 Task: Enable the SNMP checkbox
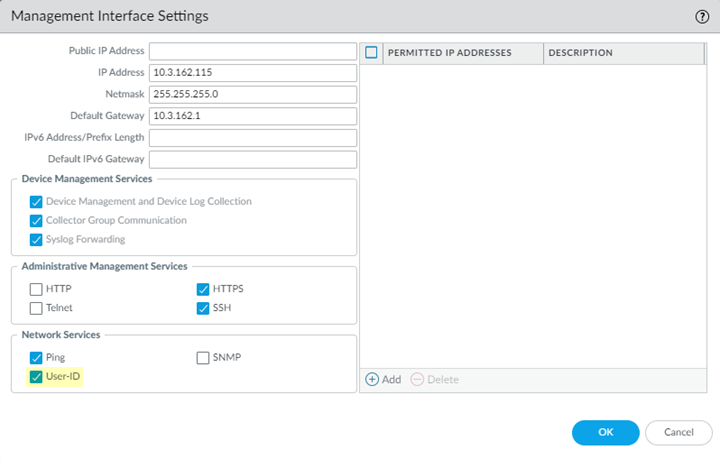click(x=203, y=357)
